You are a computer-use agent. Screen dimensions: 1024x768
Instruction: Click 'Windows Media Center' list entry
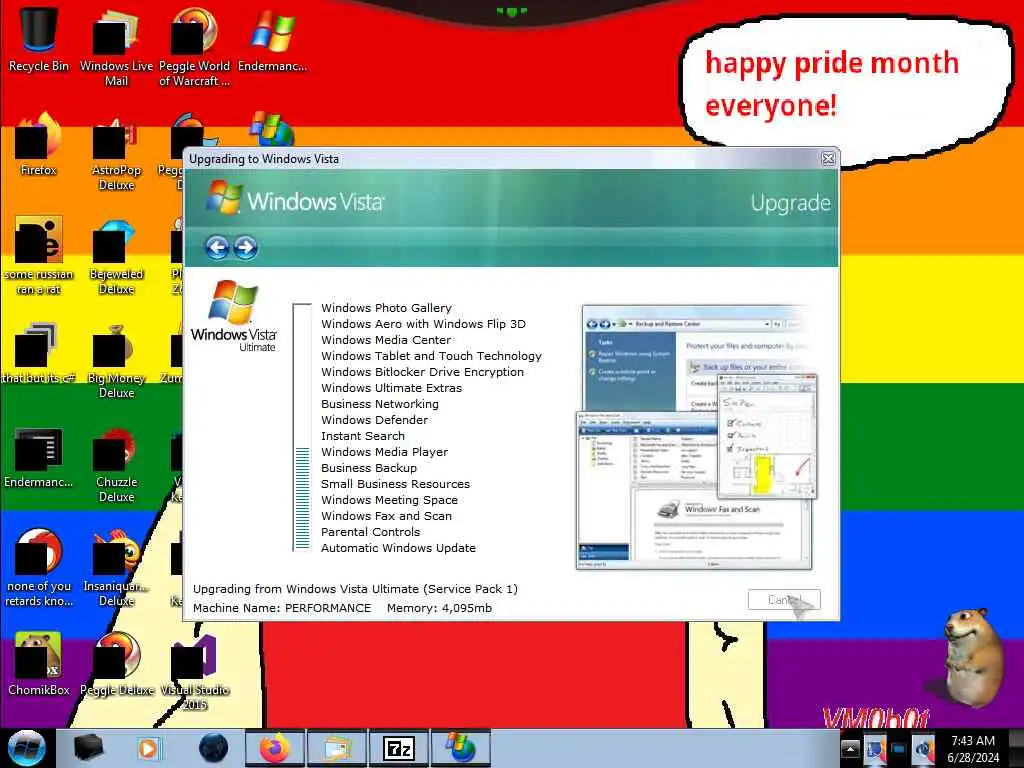[x=386, y=340]
